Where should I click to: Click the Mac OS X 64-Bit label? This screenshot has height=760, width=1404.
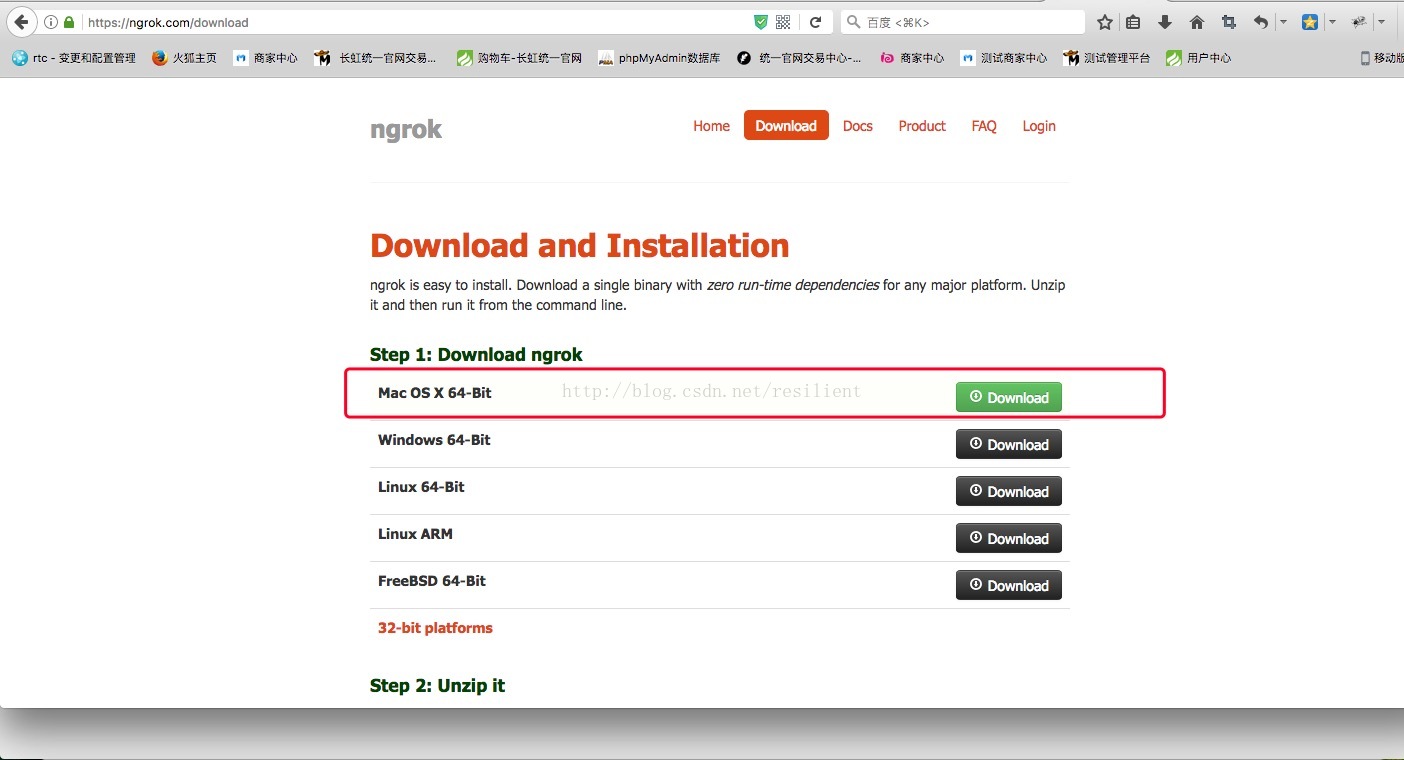coord(435,393)
